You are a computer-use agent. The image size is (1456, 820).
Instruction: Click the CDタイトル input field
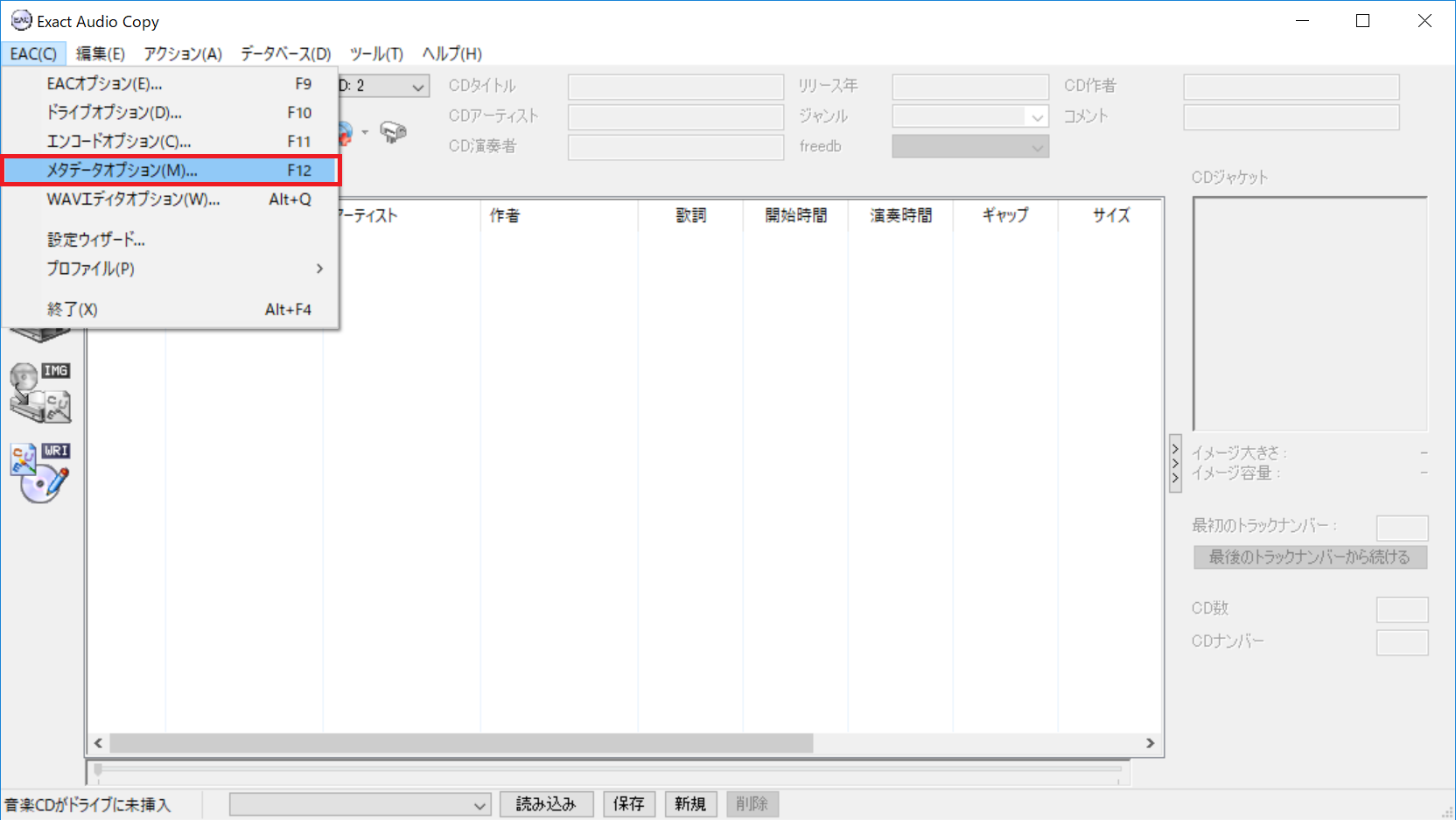pyautogui.click(x=675, y=87)
